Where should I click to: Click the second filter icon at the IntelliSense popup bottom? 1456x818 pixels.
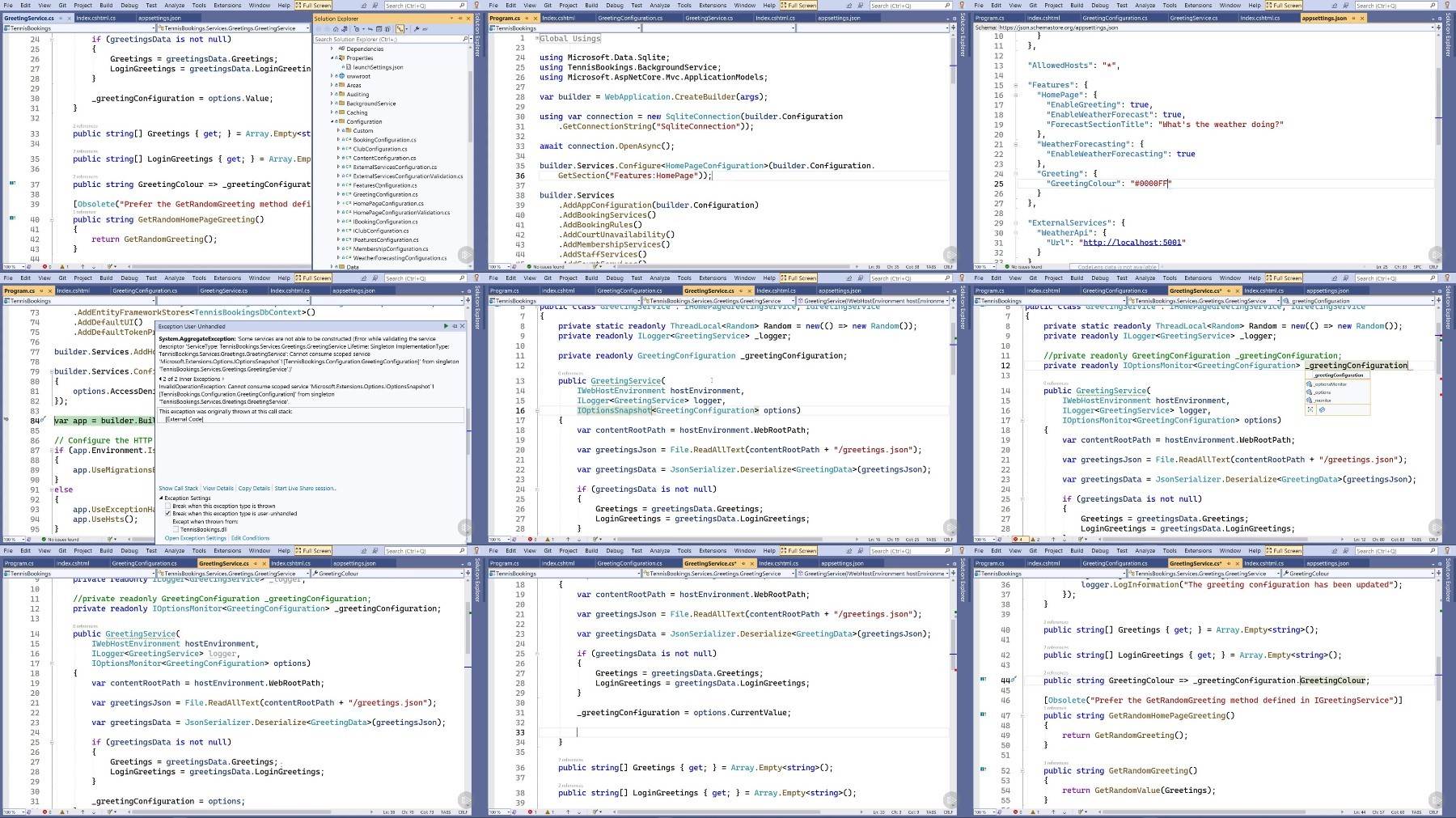click(1322, 409)
